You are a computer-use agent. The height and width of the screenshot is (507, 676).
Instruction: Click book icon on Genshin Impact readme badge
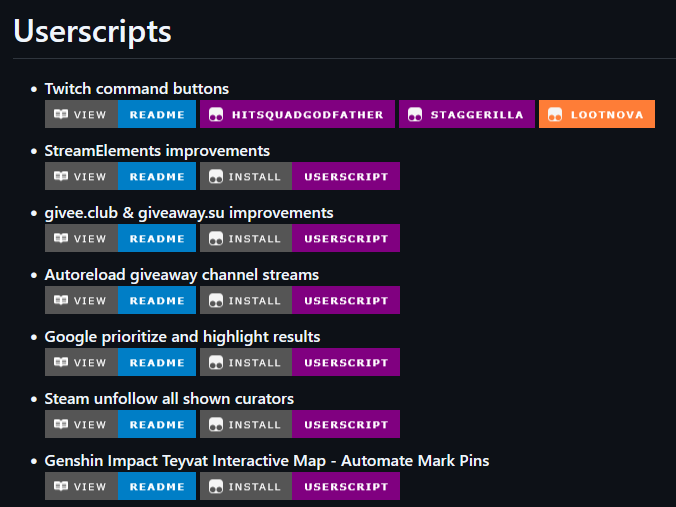tap(61, 486)
